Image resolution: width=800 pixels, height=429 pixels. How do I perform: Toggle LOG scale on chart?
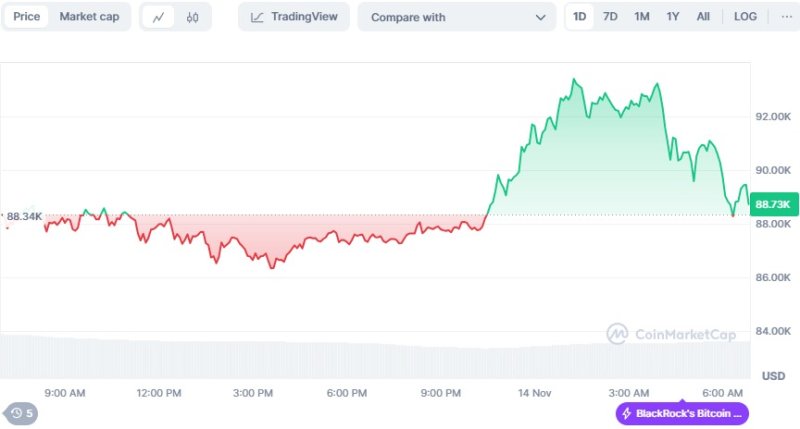[745, 17]
